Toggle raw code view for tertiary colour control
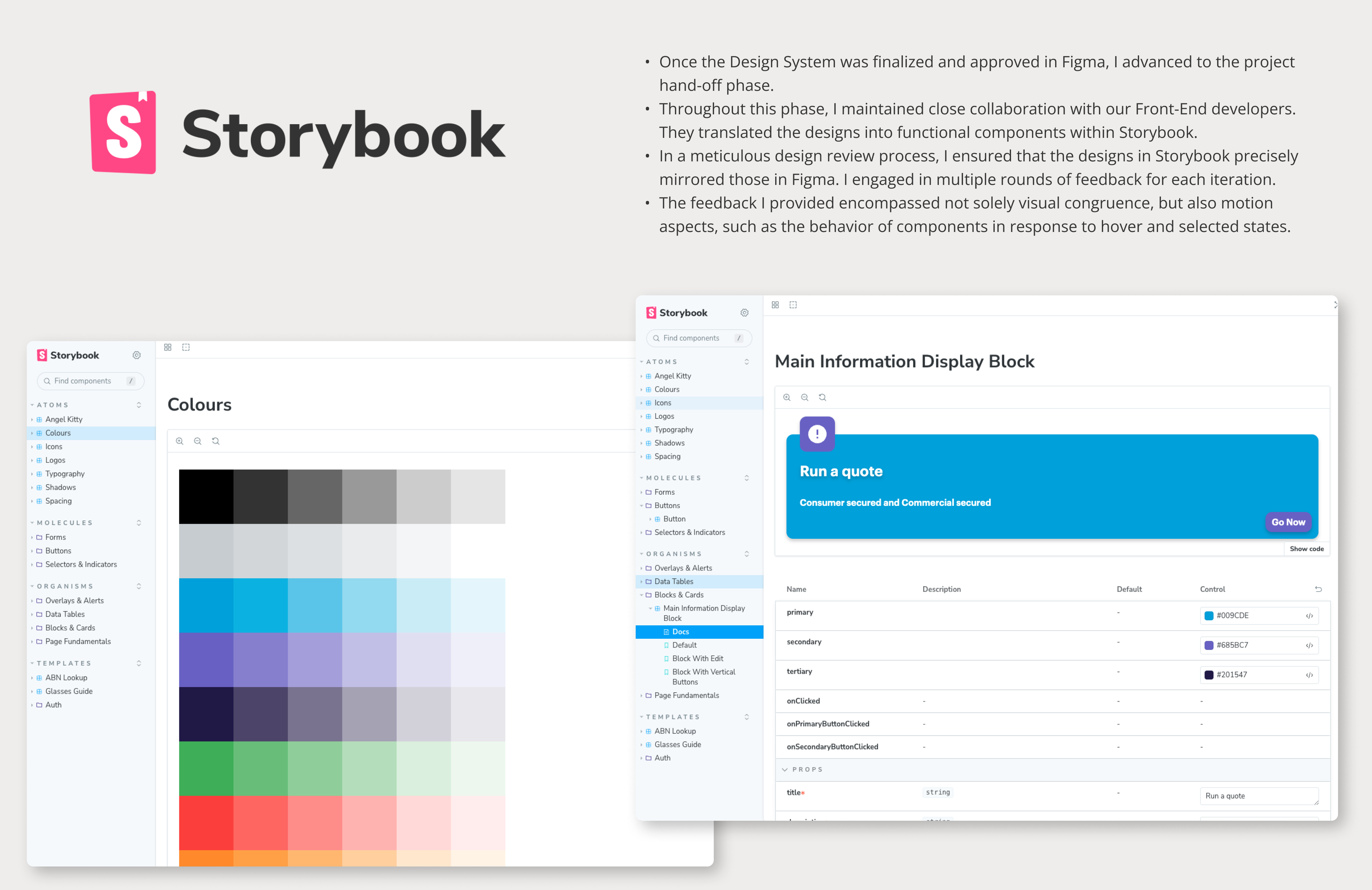Image resolution: width=1372 pixels, height=890 pixels. tap(1309, 674)
